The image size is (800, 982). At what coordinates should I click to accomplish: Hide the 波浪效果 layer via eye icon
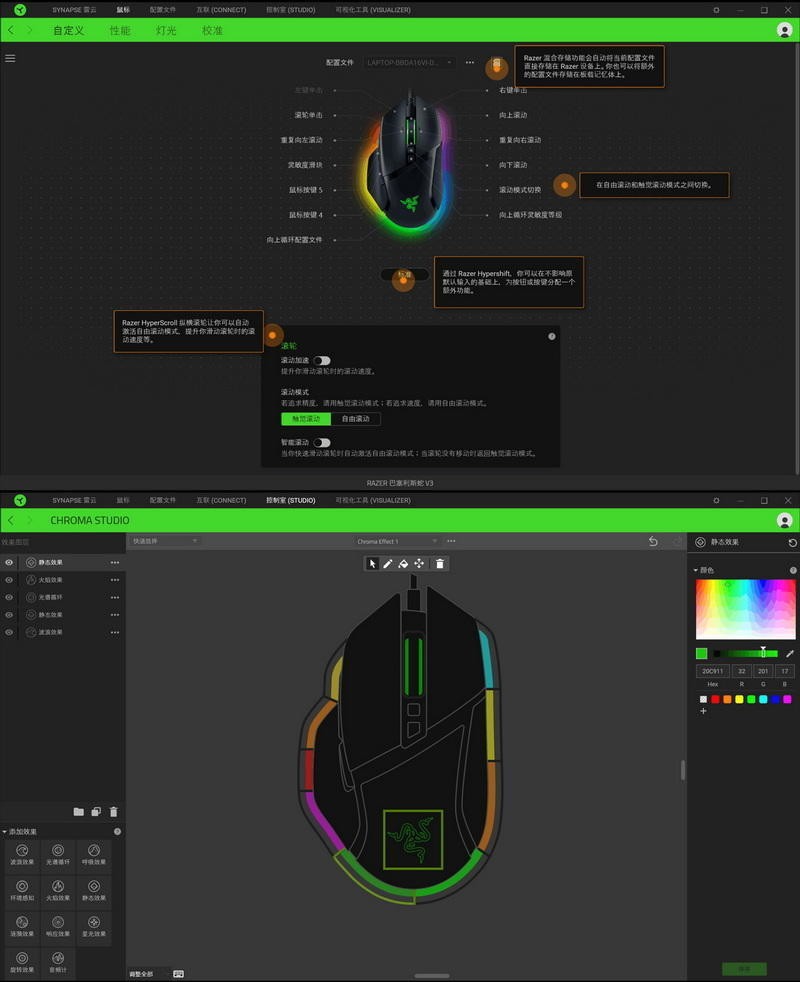coord(9,633)
